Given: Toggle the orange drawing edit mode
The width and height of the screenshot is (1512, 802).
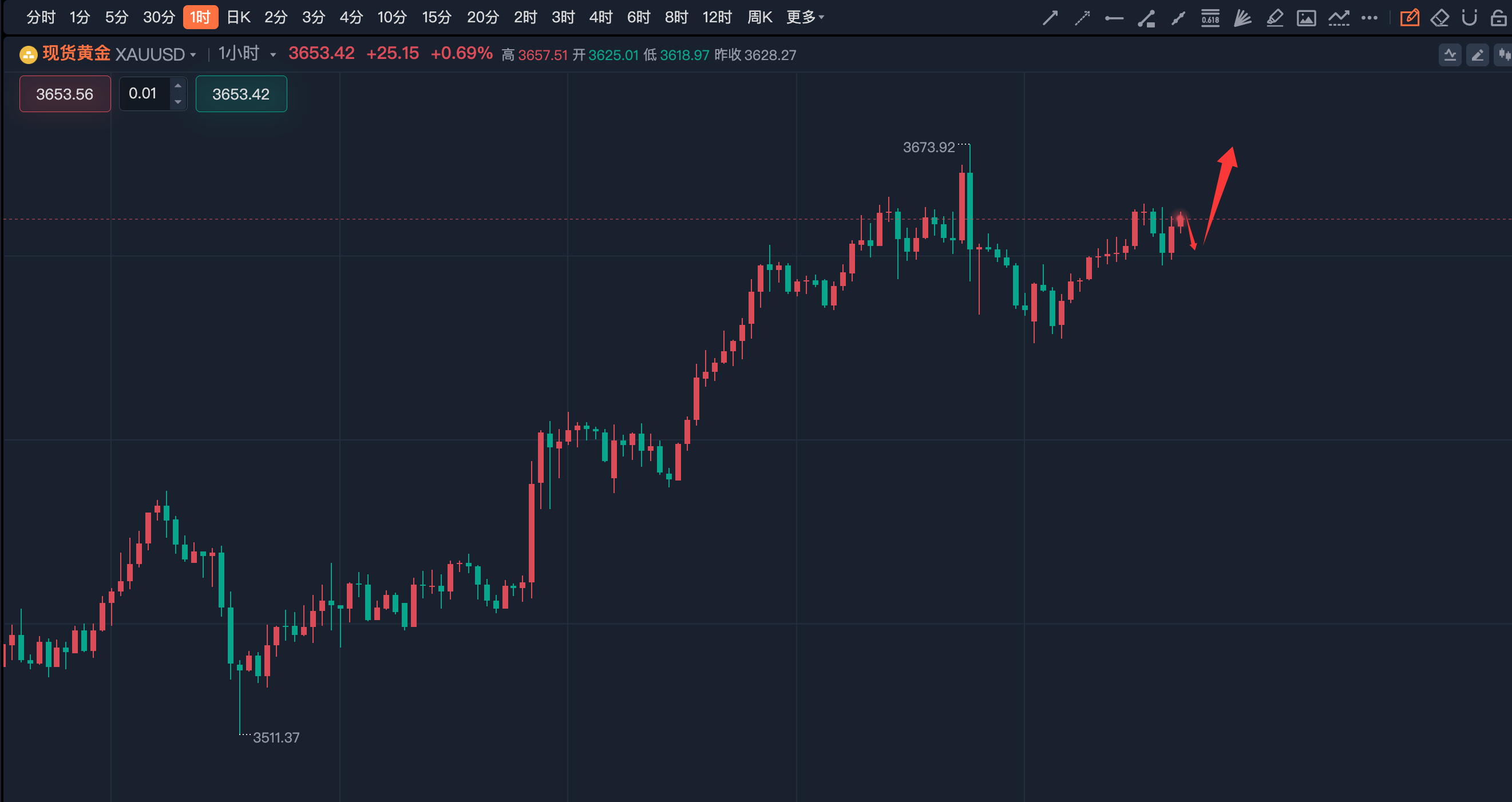Looking at the screenshot, I should click(x=1410, y=18).
